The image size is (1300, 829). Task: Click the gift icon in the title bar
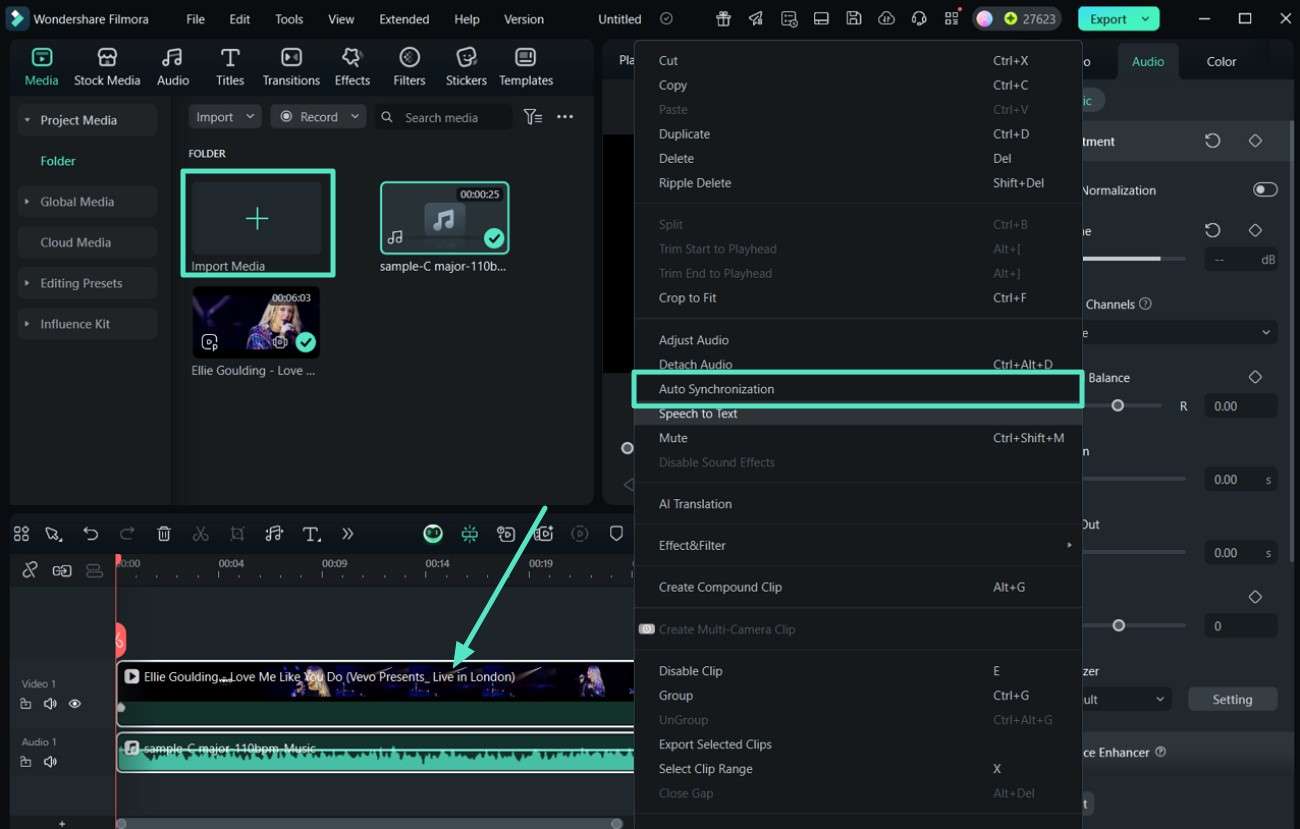click(723, 19)
